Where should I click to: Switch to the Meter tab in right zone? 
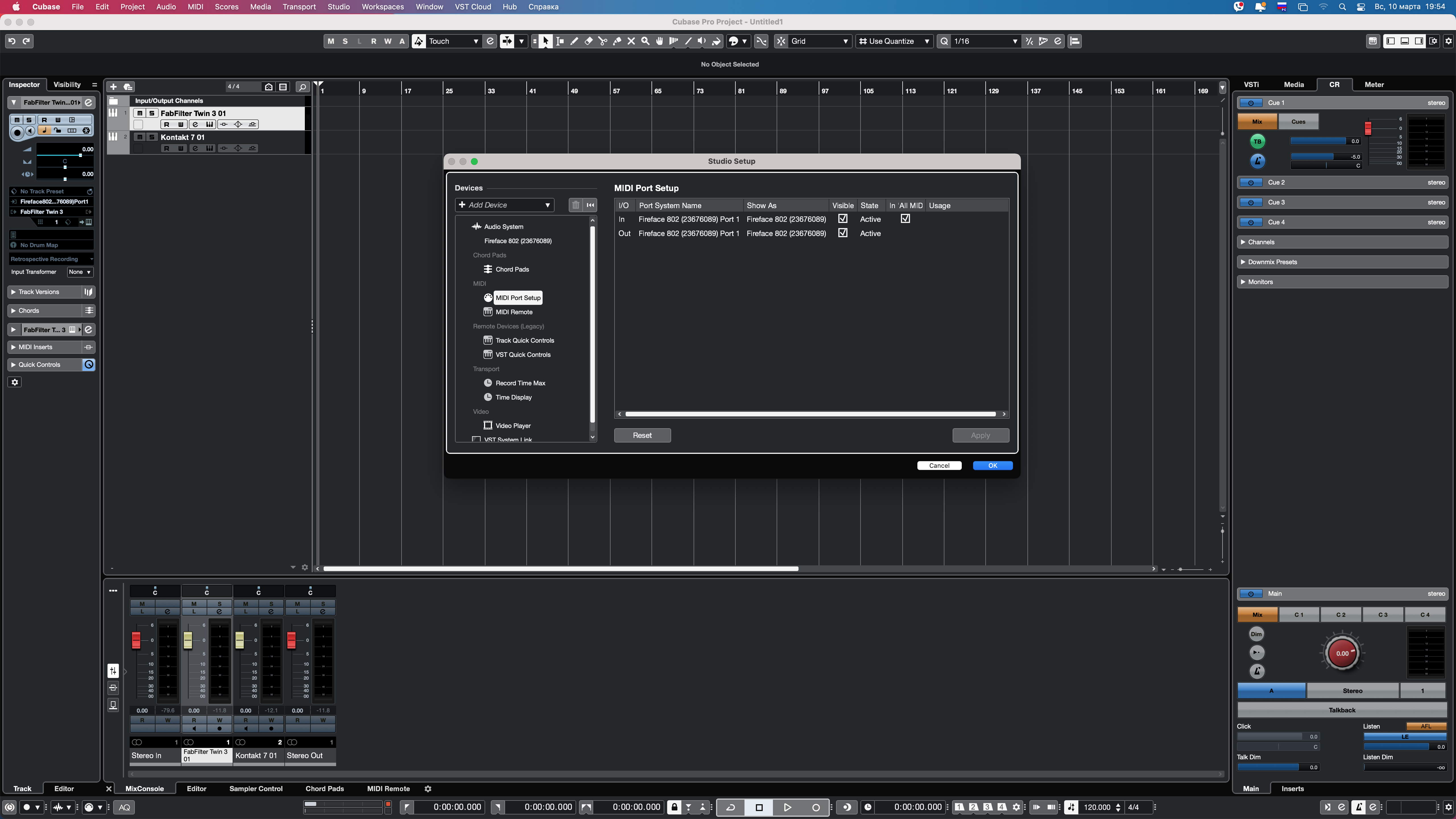point(1374,85)
